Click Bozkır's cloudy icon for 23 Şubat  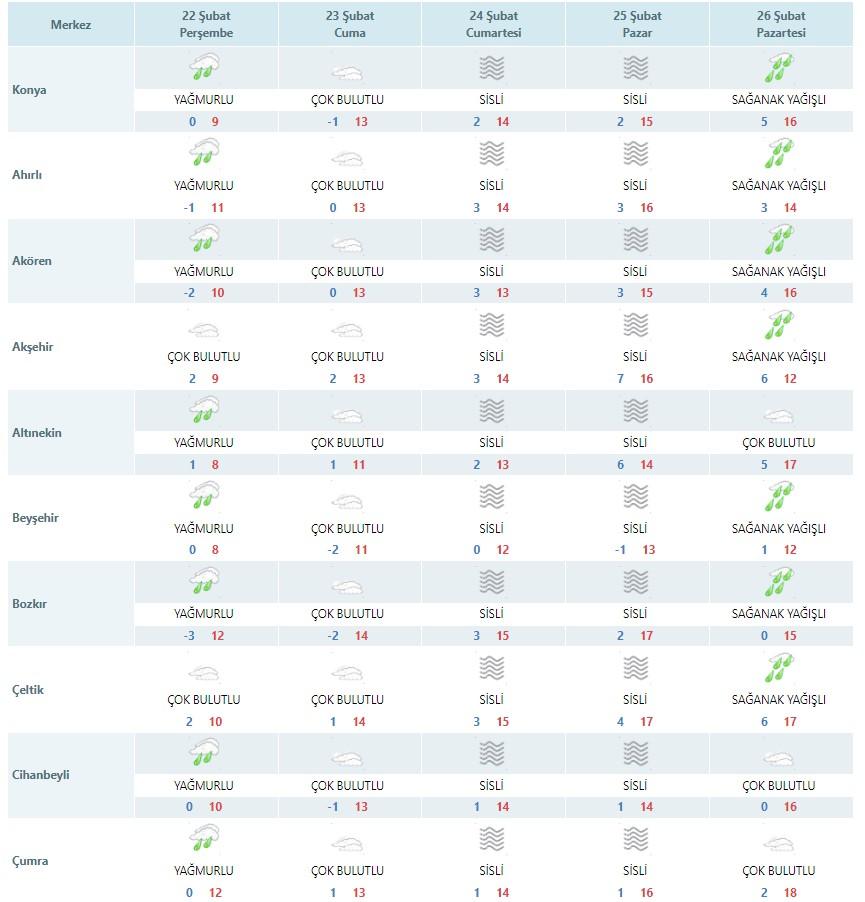click(x=347, y=587)
